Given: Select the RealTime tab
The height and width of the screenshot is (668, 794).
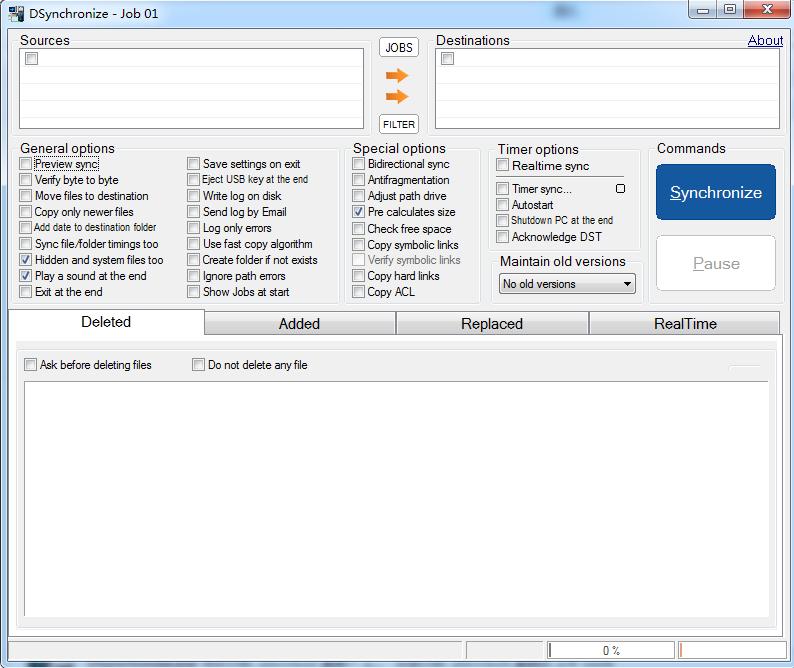Looking at the screenshot, I should (x=685, y=324).
